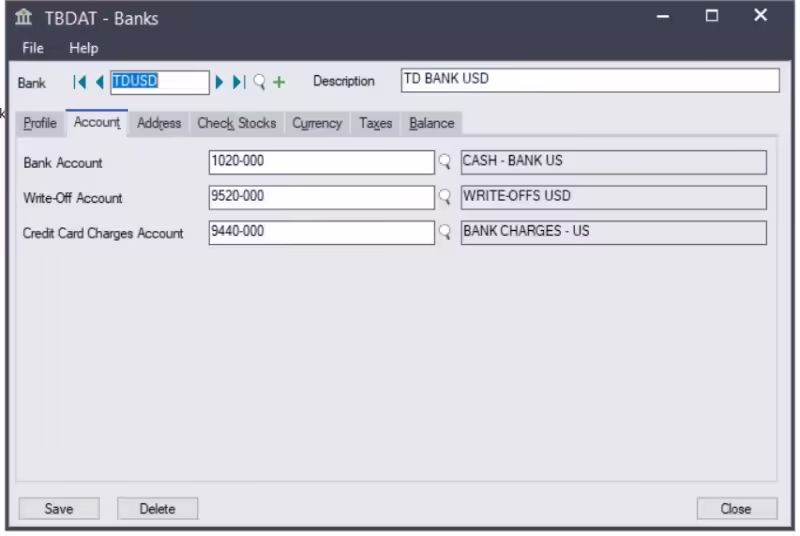Select the Account tab

97,123
